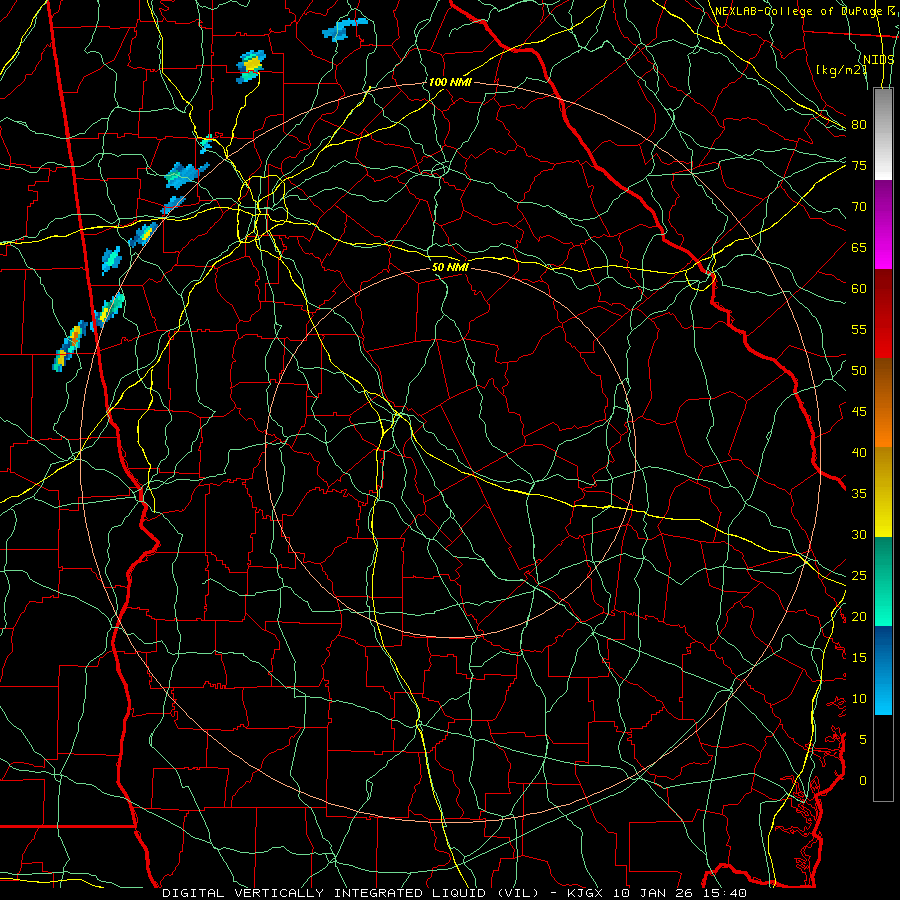Pick the gray-white segment of the color bar
This screenshot has height=900, width=900.
click(883, 134)
